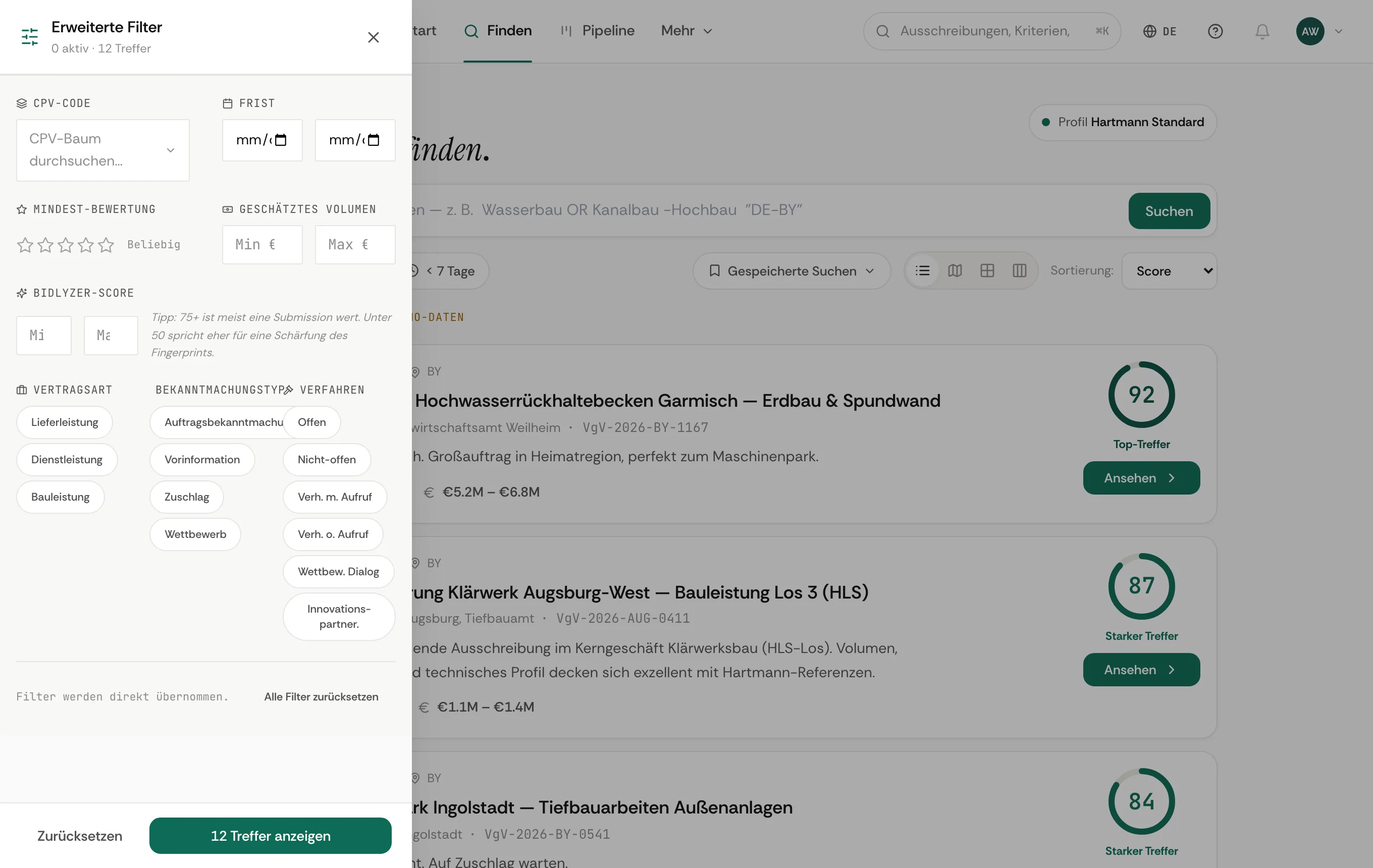Click the search magnifier icon in Finden tab
1373x868 pixels.
[471, 31]
